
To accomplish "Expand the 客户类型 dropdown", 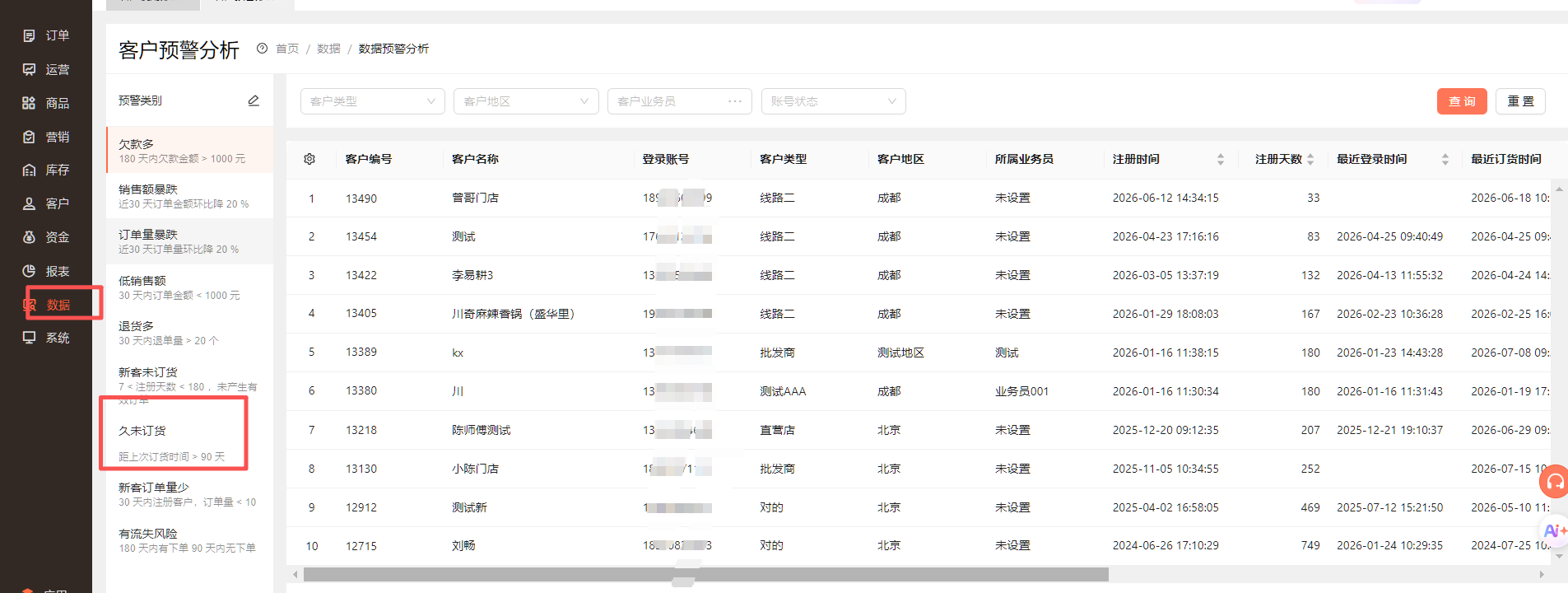I will coord(373,101).
